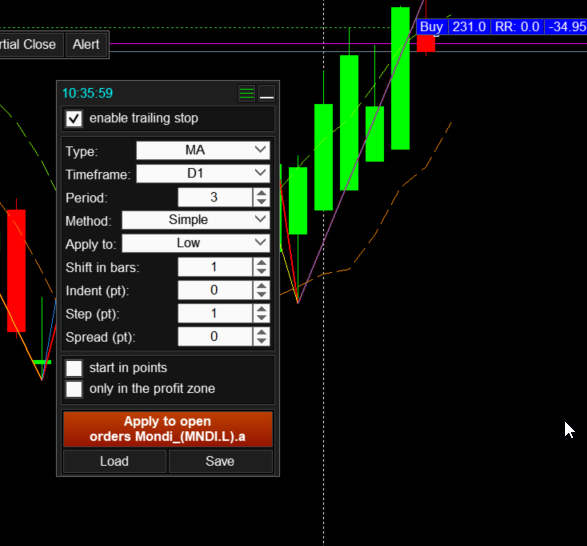The height and width of the screenshot is (546, 587).
Task: Select the red order marker on chart
Action: (426, 43)
